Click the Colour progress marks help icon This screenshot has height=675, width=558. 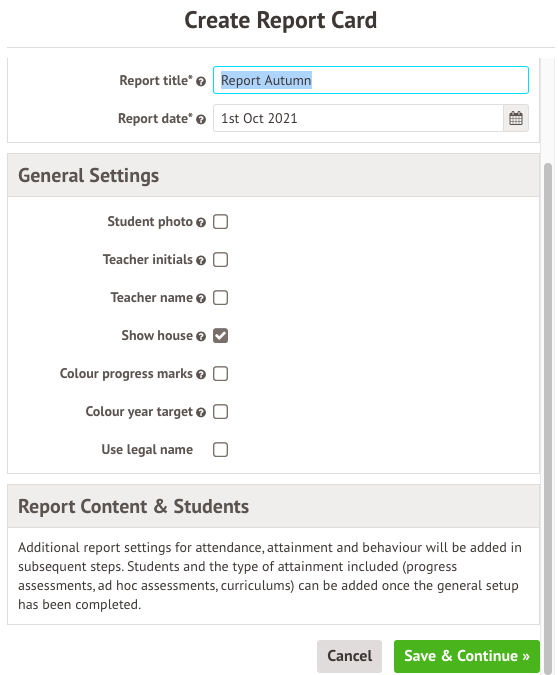(201, 375)
